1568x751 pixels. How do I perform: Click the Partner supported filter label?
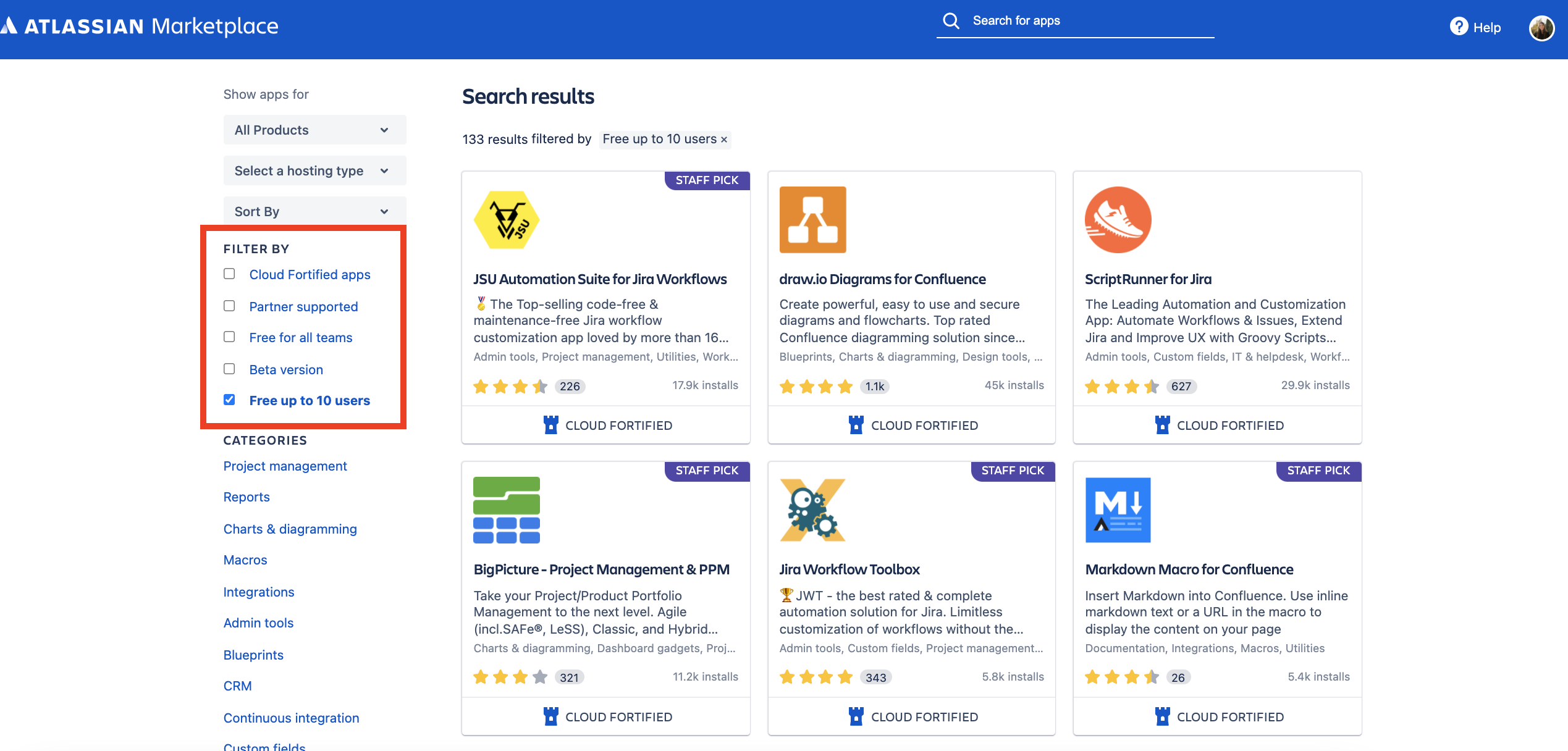click(303, 307)
